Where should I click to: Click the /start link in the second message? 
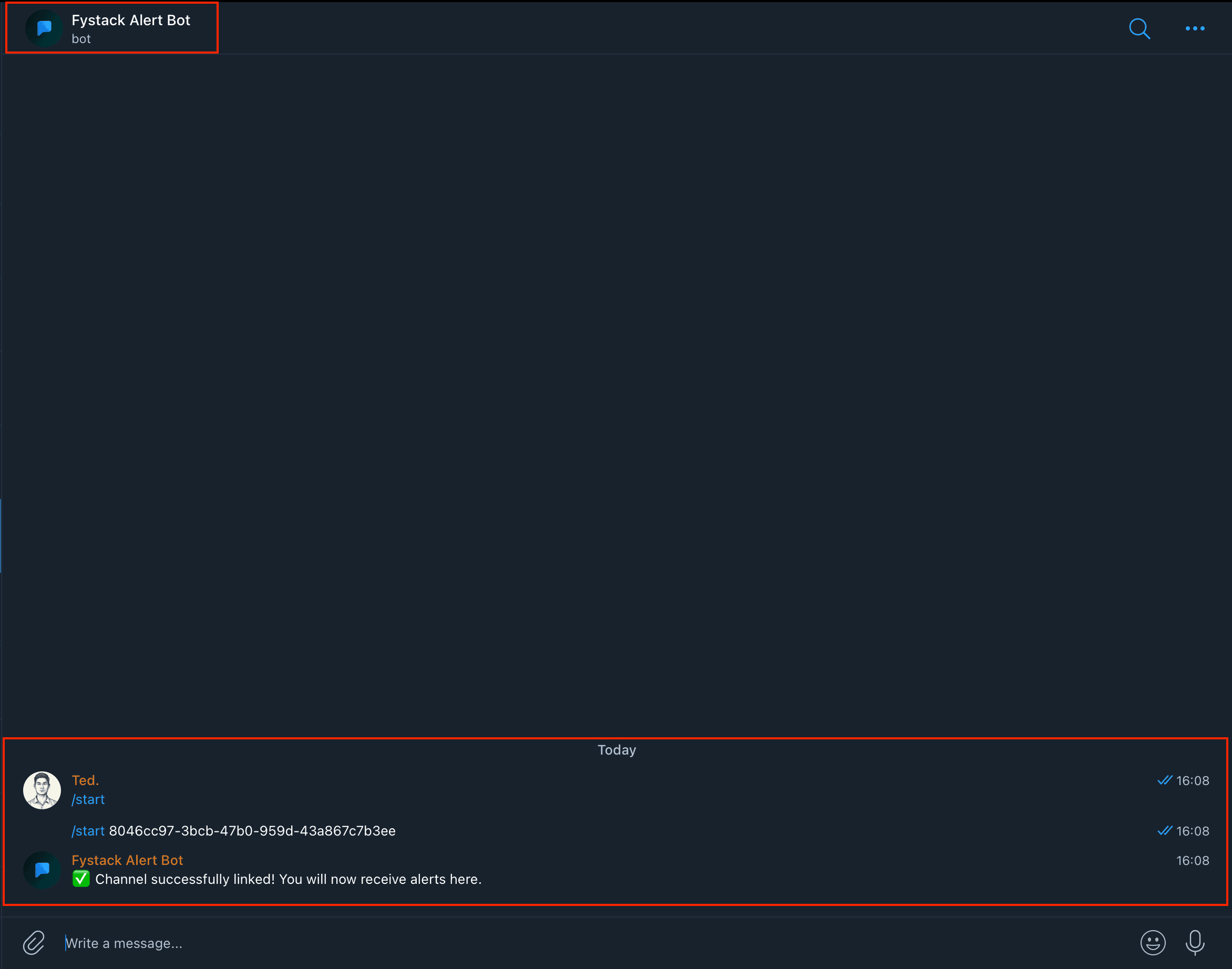(x=87, y=831)
